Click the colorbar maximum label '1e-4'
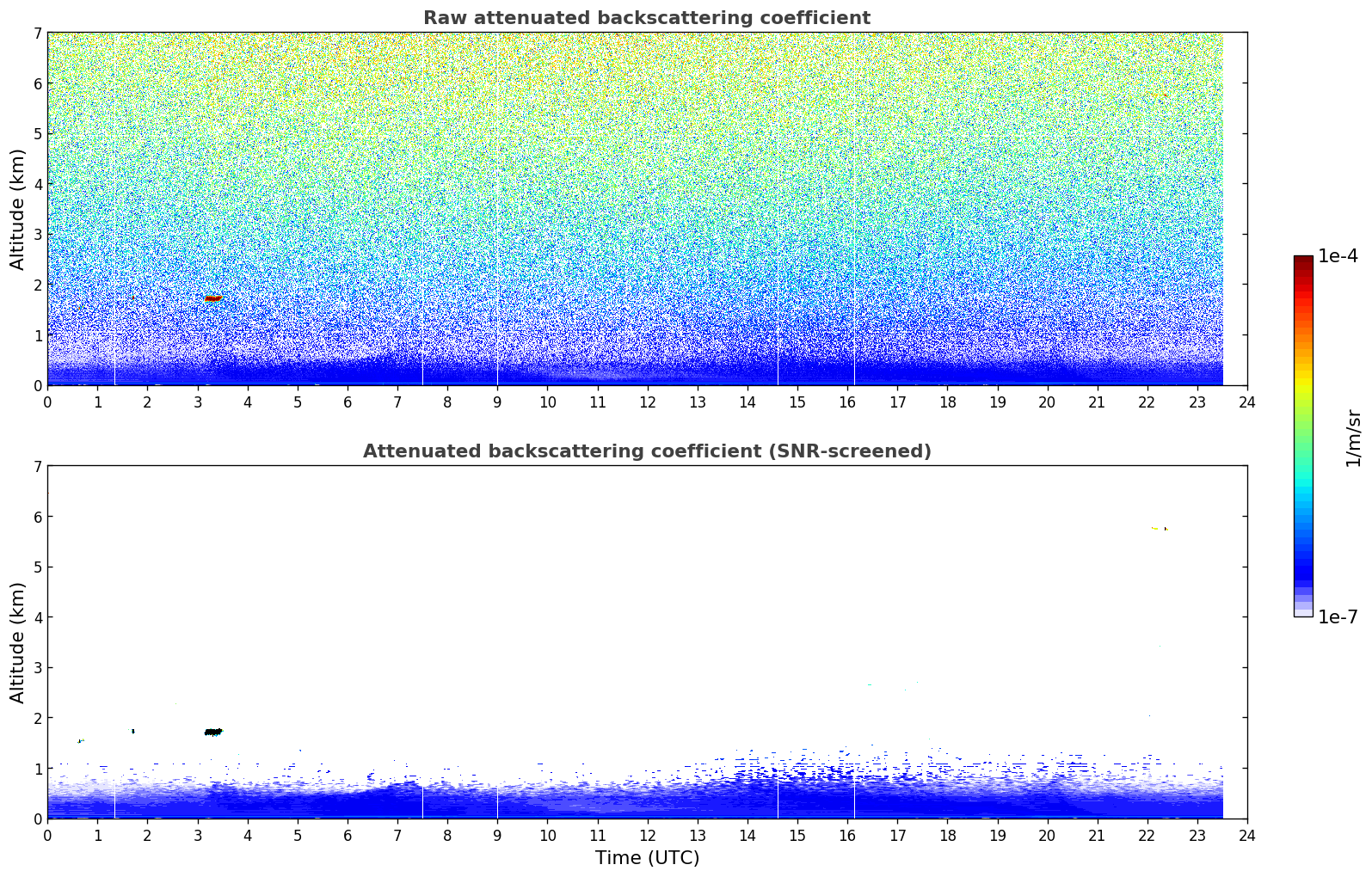The height and width of the screenshot is (877, 1372). point(1338,256)
